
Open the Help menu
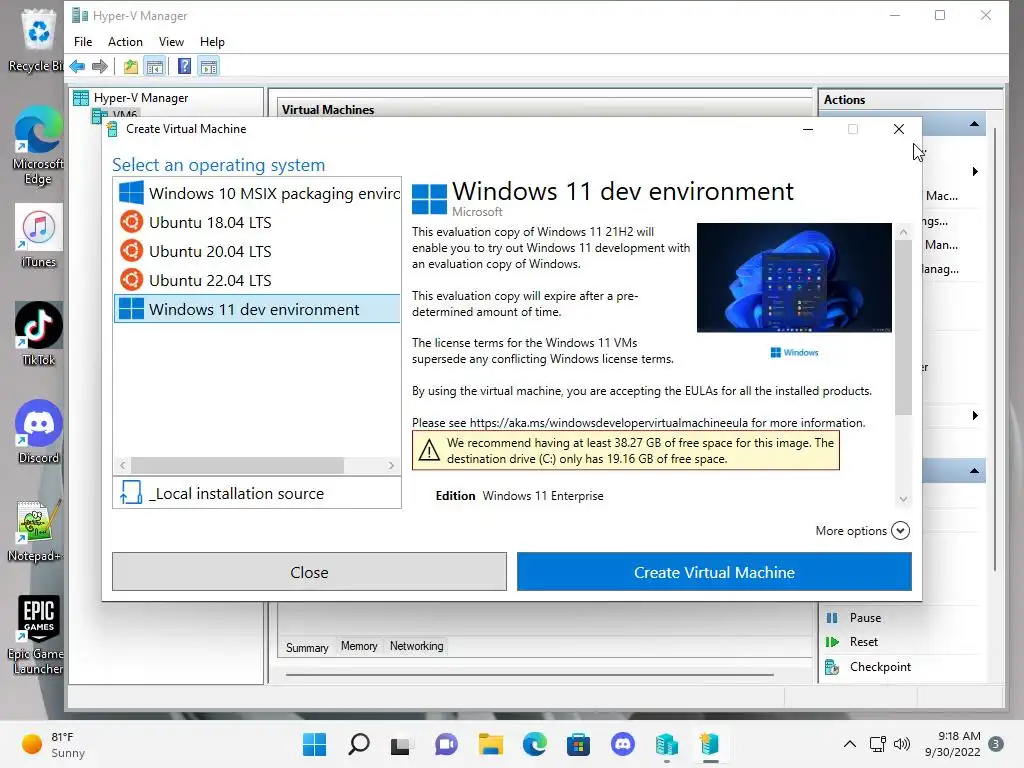(212, 42)
